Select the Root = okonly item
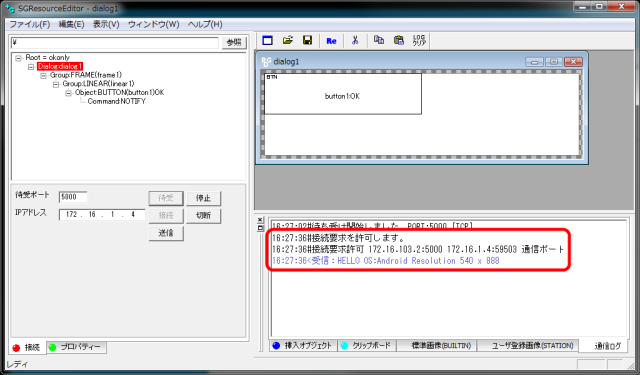640x375 pixels. 47,58
